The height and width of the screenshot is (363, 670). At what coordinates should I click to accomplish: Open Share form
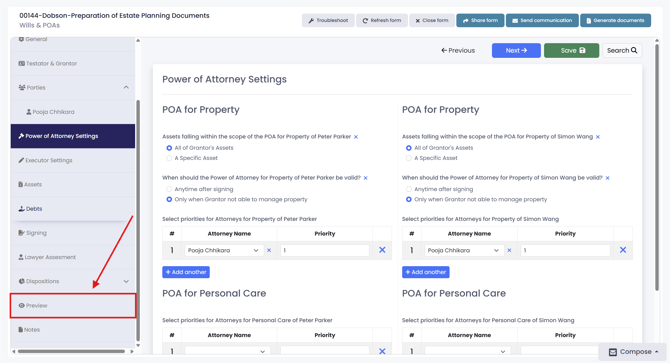[480, 20]
